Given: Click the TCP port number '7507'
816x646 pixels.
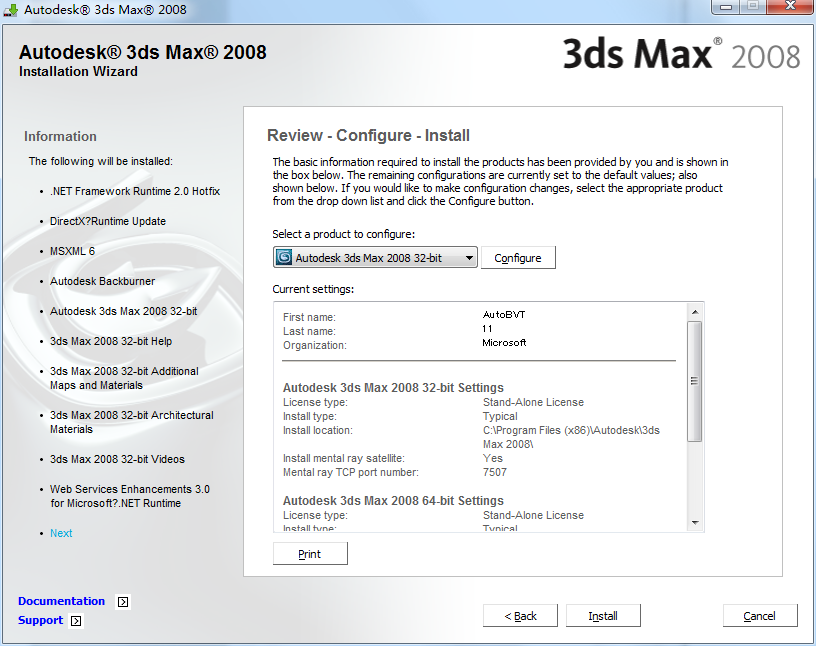Looking at the screenshot, I should (x=494, y=472).
